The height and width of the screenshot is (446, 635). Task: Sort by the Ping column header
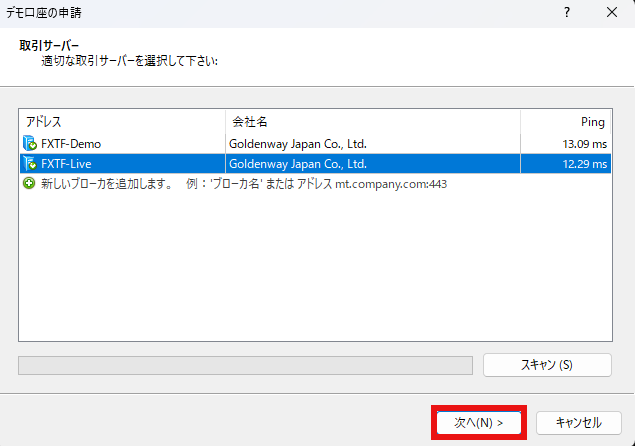point(566,122)
